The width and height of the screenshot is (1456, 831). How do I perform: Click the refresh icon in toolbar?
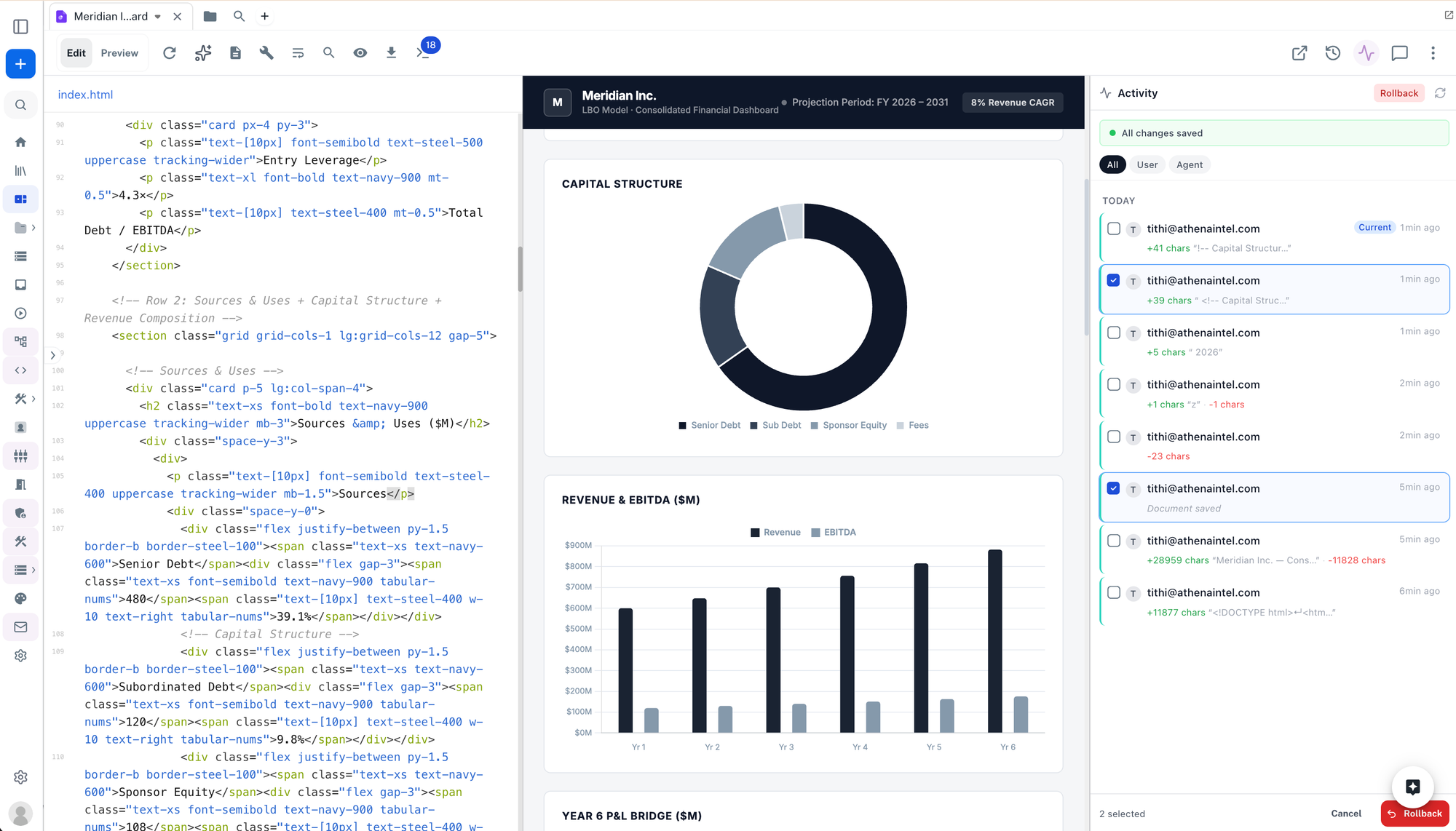[169, 52]
